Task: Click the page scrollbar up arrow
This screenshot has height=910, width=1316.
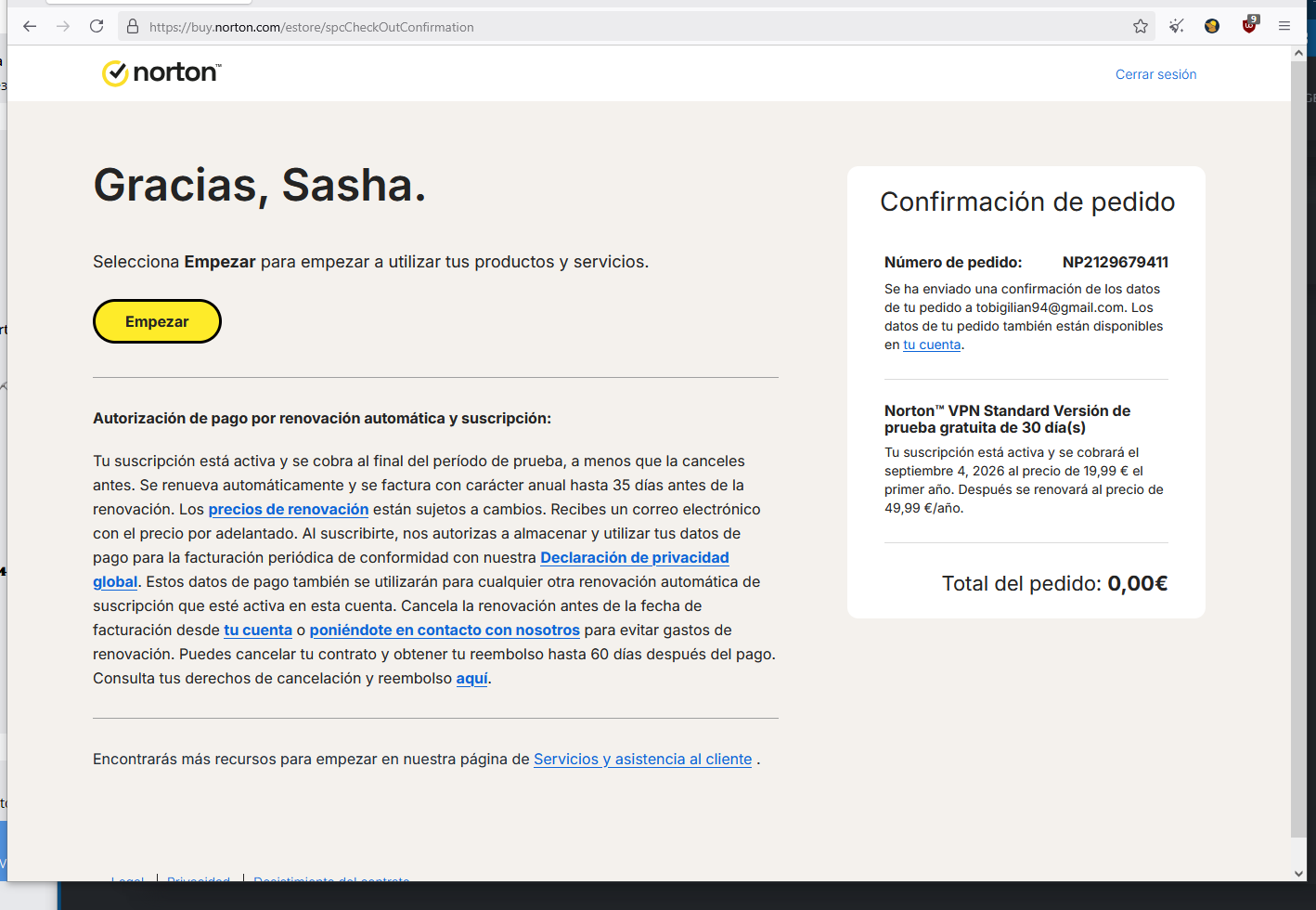Action: click(1298, 53)
